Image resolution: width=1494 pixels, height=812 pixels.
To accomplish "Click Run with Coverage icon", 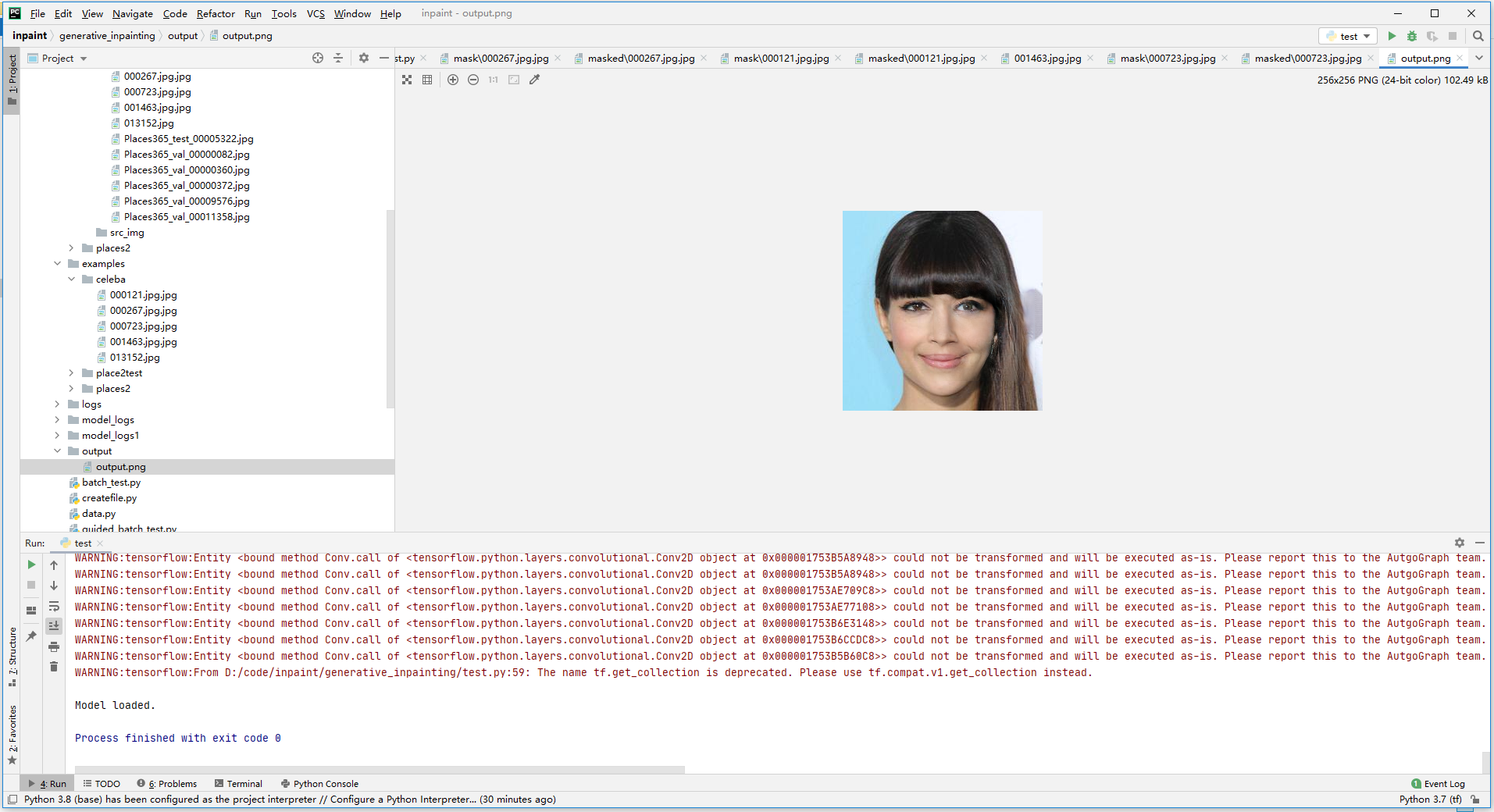I will click(1432, 36).
